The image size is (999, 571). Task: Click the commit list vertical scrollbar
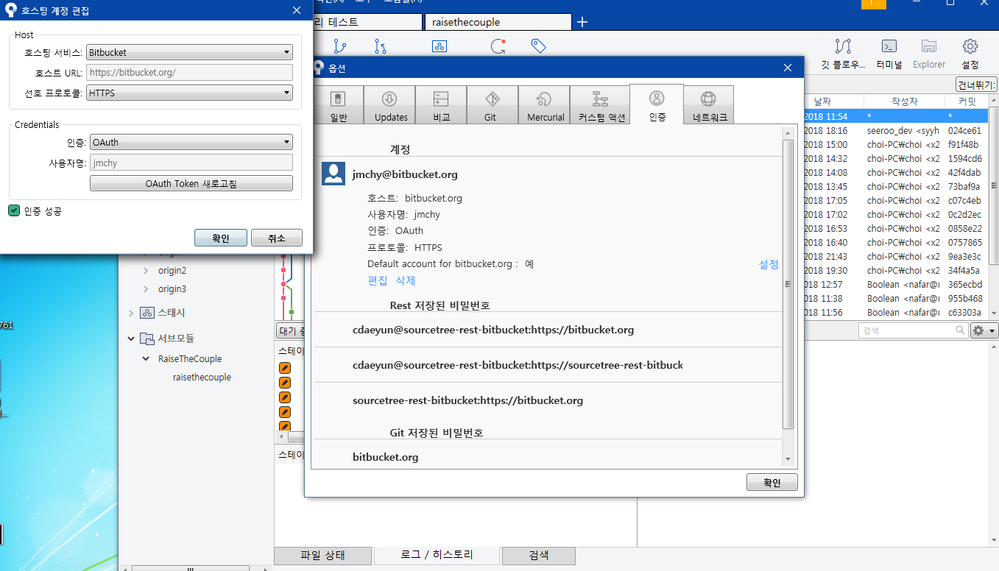[x=993, y=185]
